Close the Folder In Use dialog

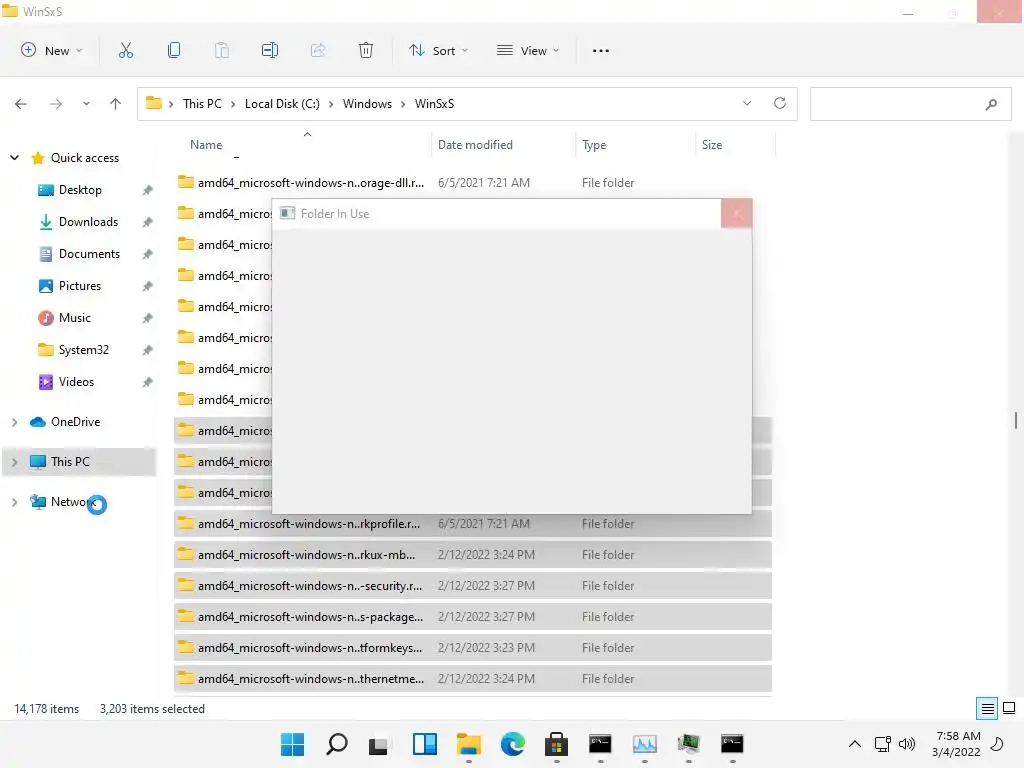pyautogui.click(x=737, y=214)
